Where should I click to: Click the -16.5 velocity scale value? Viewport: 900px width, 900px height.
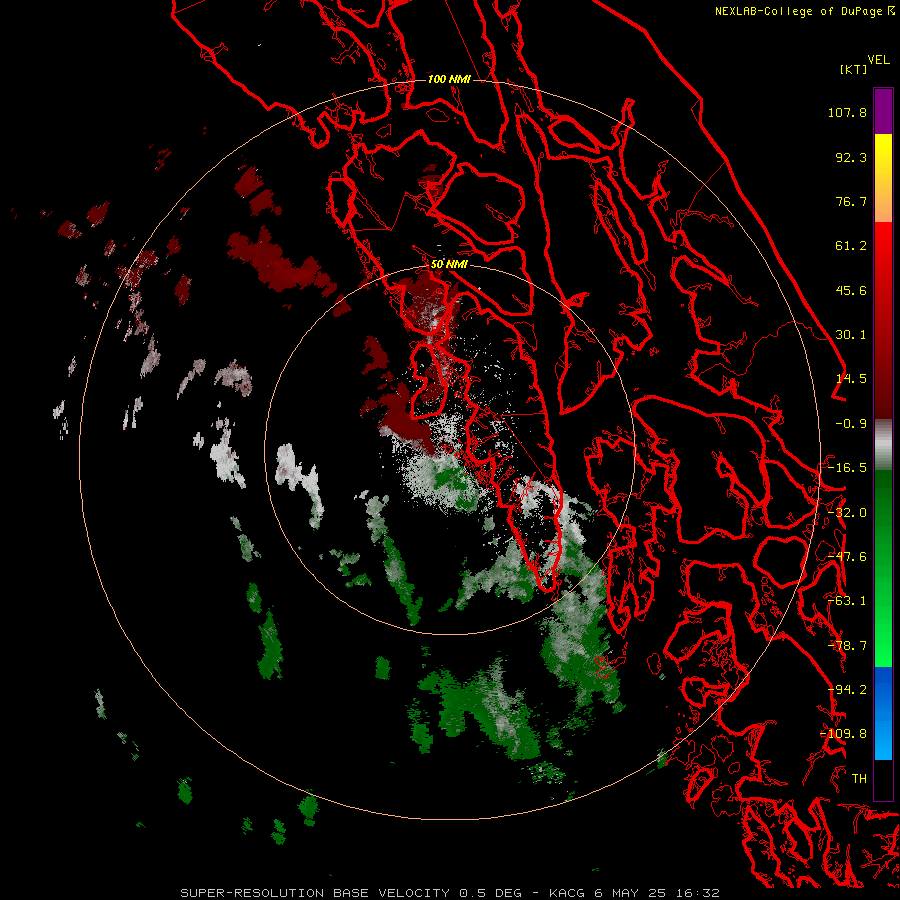(x=847, y=468)
